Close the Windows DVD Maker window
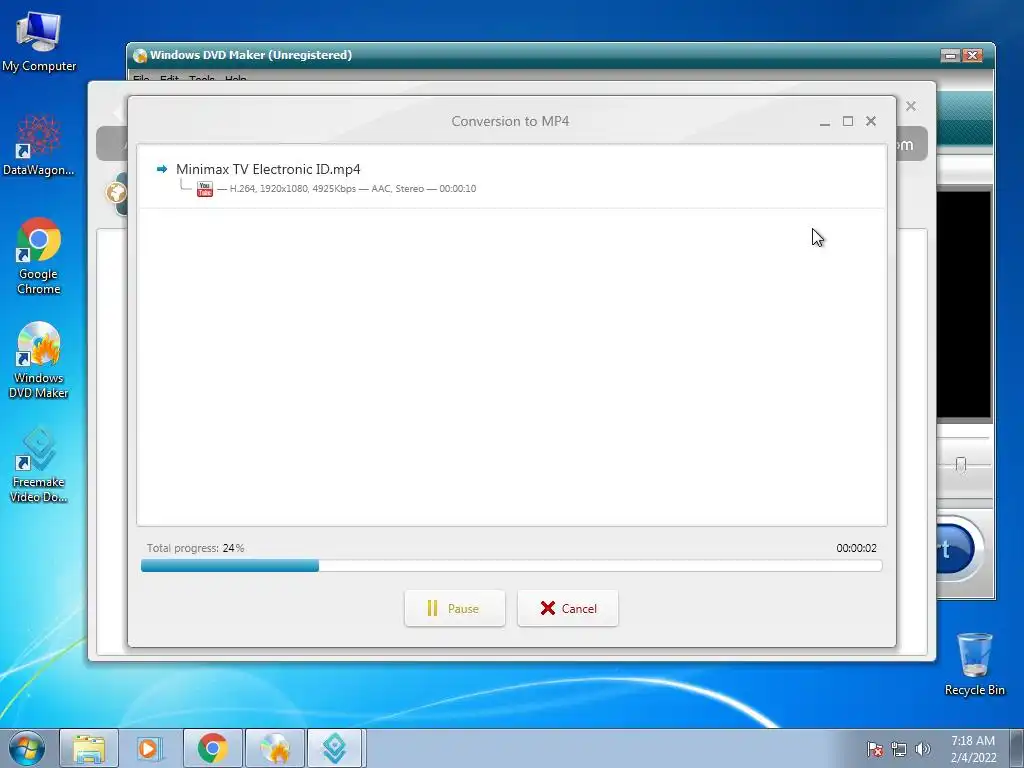Screen dimensions: 1024x768 (x=972, y=56)
